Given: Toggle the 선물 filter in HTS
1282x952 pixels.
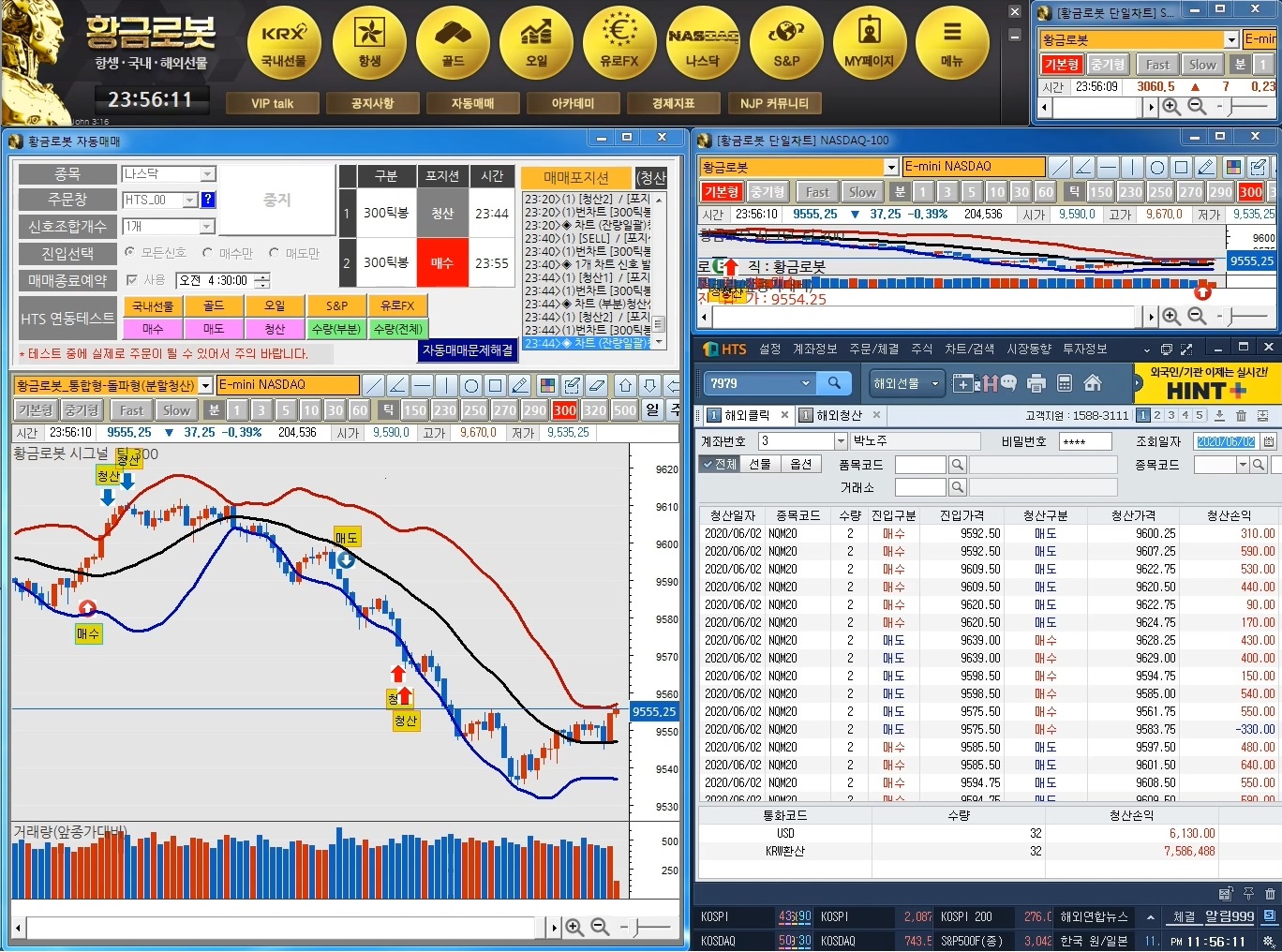Looking at the screenshot, I should [x=759, y=464].
